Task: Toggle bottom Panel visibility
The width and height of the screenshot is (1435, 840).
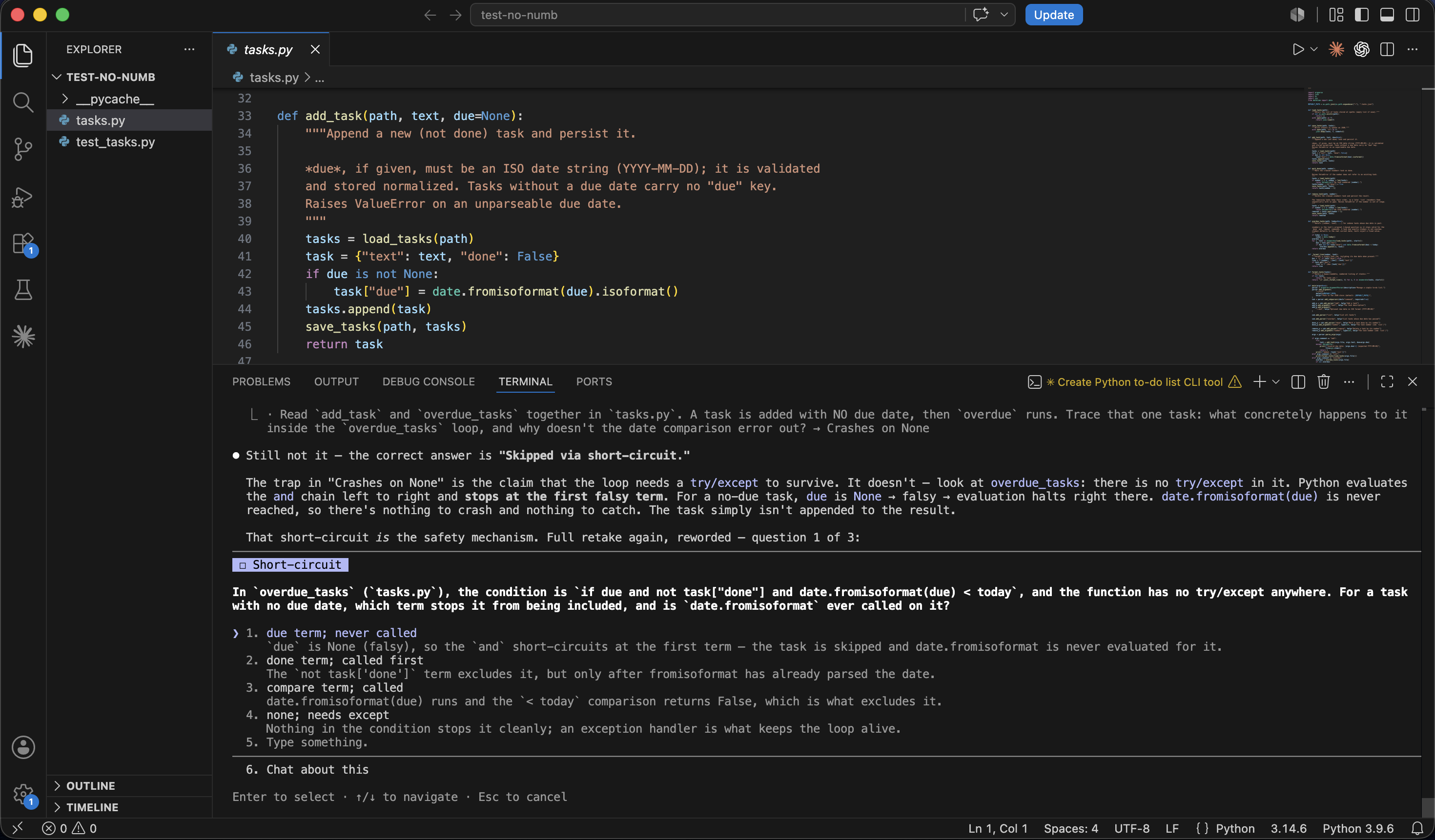Action: (x=1387, y=15)
